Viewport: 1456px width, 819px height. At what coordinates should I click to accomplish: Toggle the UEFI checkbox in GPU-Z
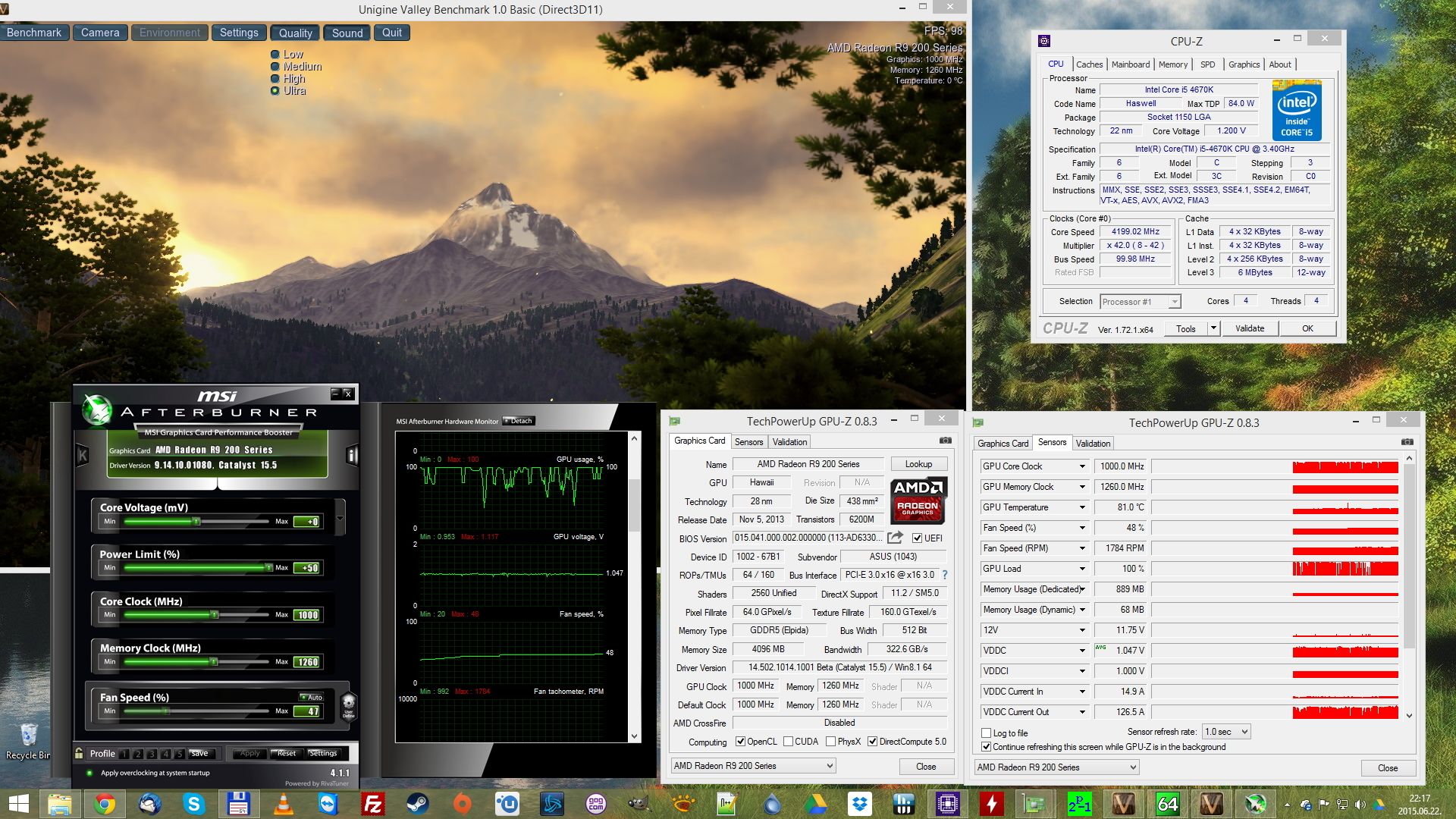tap(917, 538)
